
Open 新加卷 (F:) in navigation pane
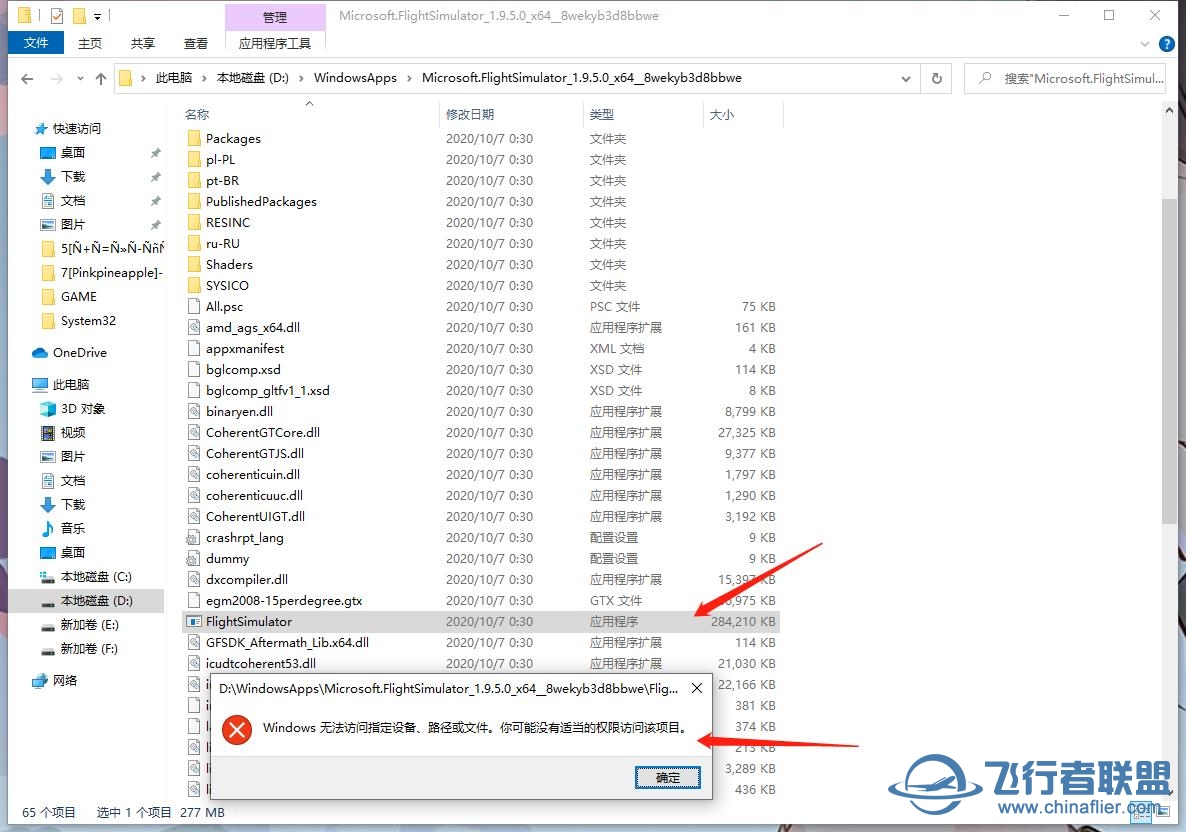pos(89,649)
